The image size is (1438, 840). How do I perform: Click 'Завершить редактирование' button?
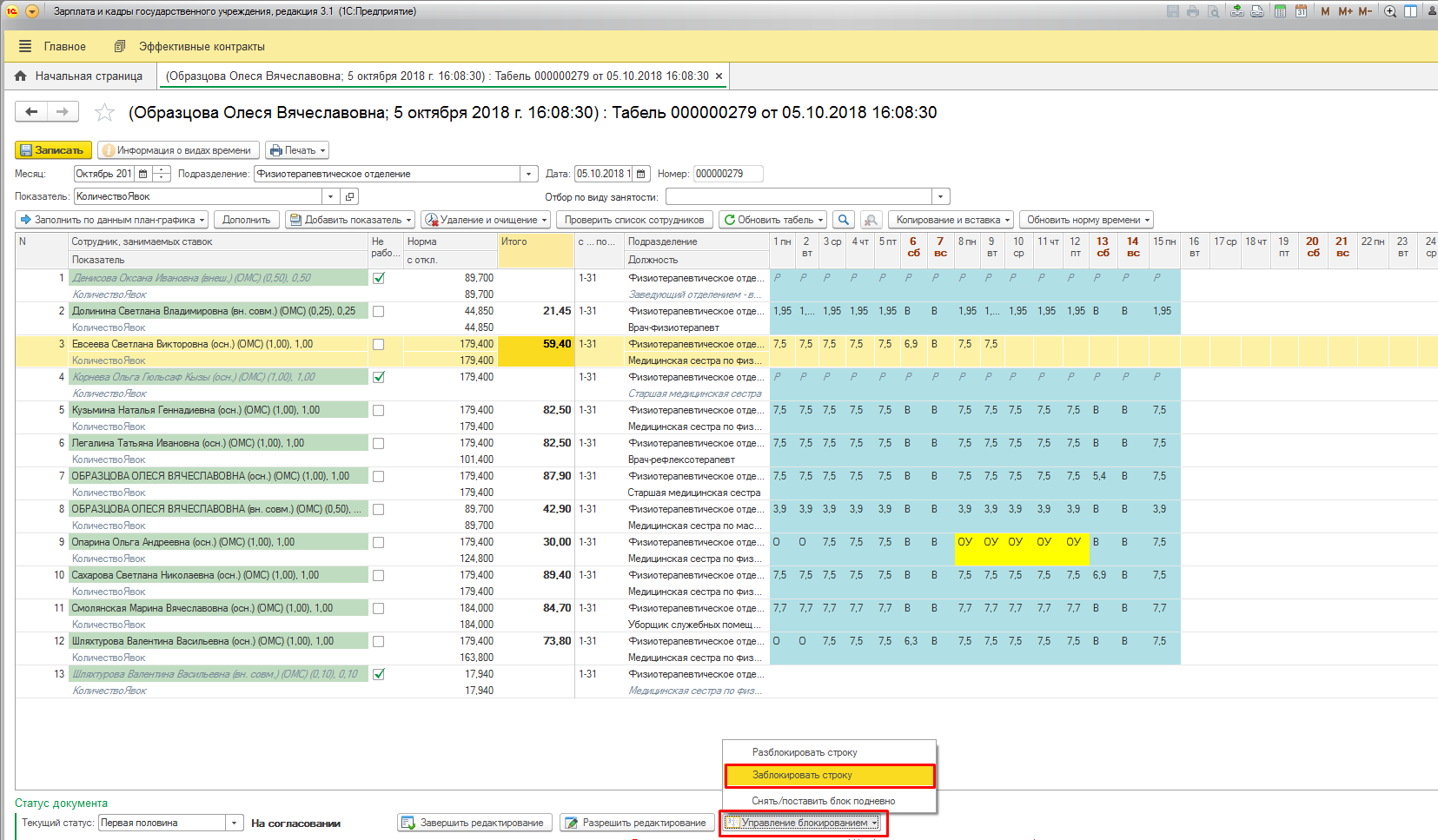(x=474, y=823)
